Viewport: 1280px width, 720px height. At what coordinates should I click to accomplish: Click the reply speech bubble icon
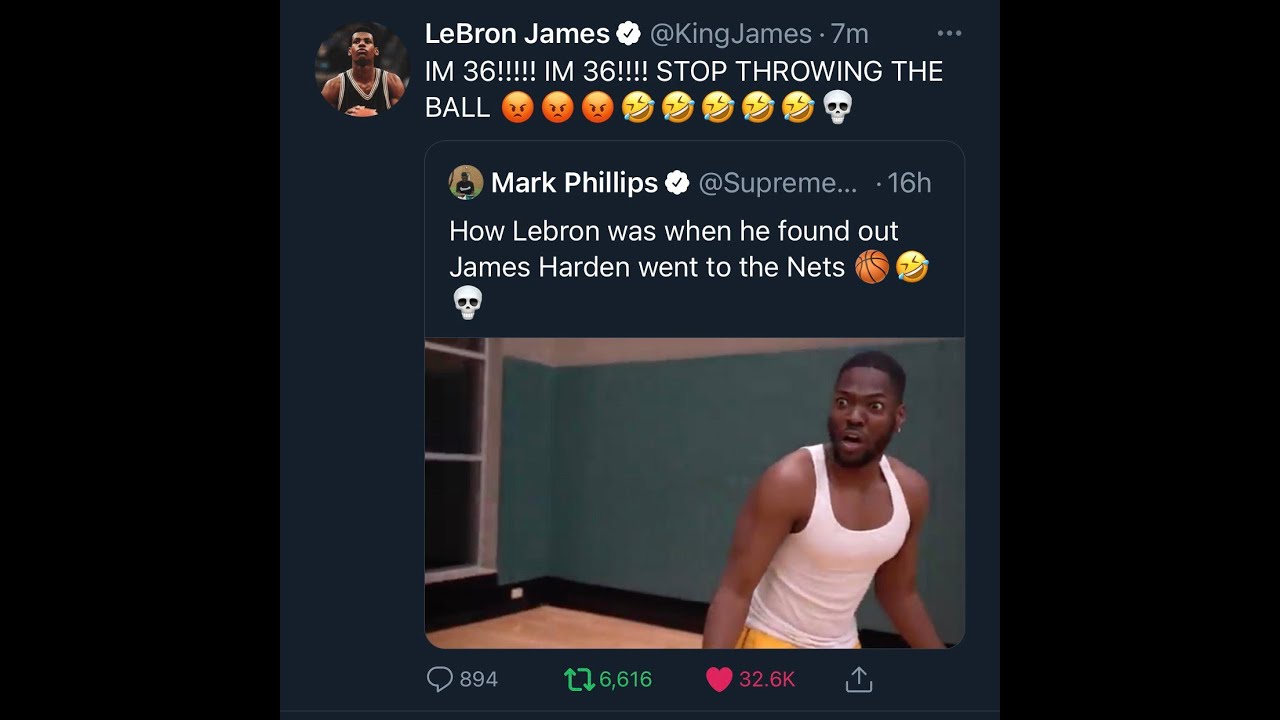click(x=440, y=680)
